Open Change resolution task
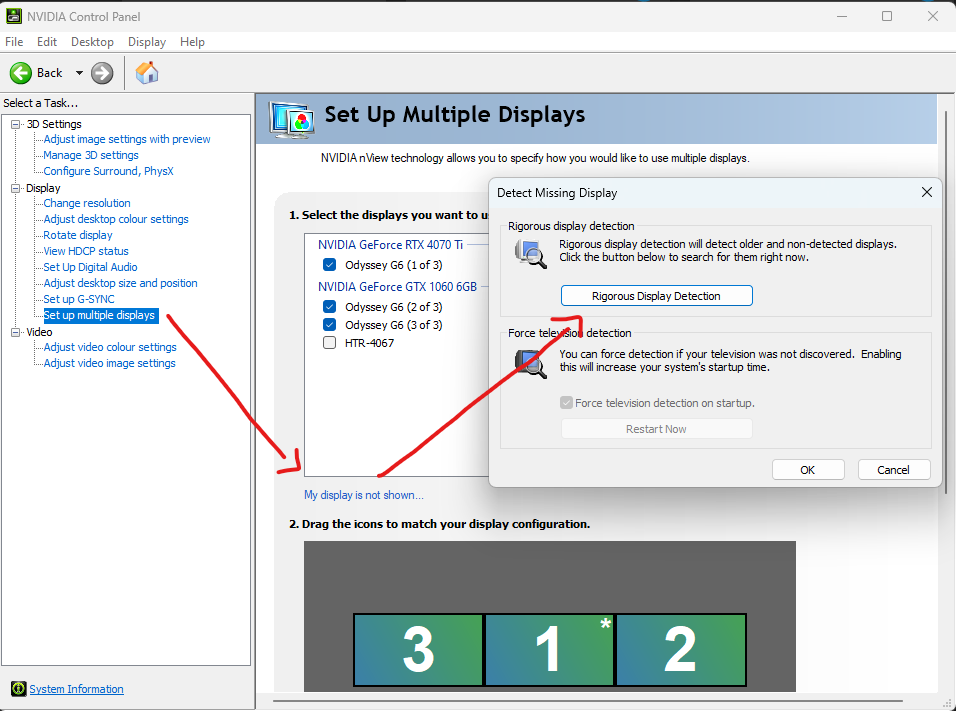956x711 pixels. [87, 203]
